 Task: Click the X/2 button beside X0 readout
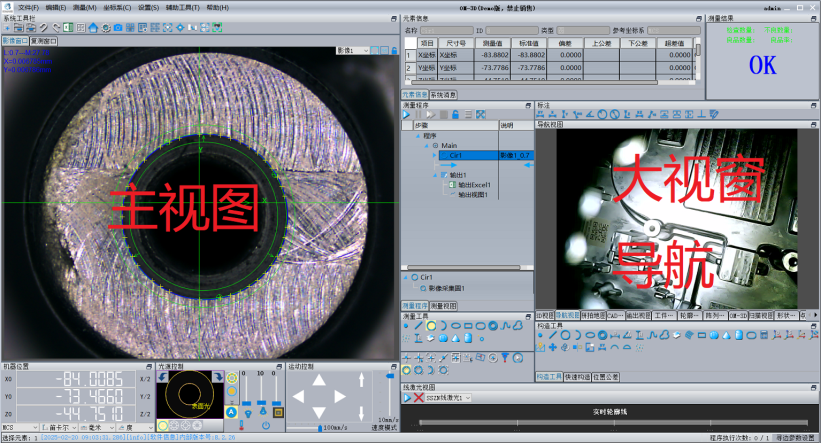click(143, 380)
